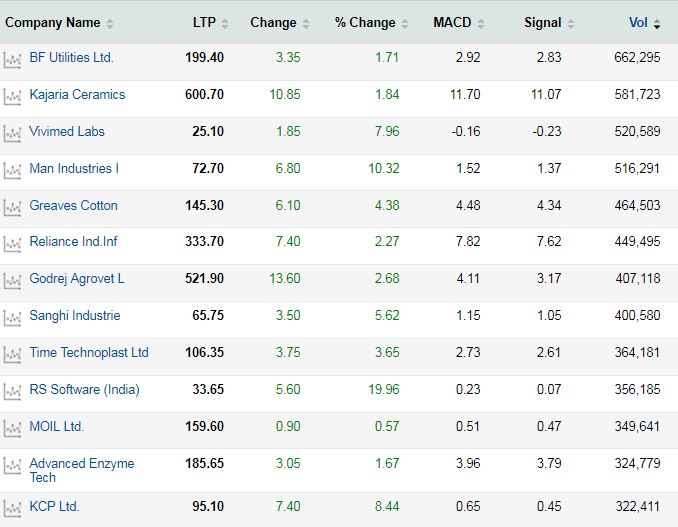The width and height of the screenshot is (678, 527).
Task: Open Greaves Cotton company link
Action: tap(74, 205)
